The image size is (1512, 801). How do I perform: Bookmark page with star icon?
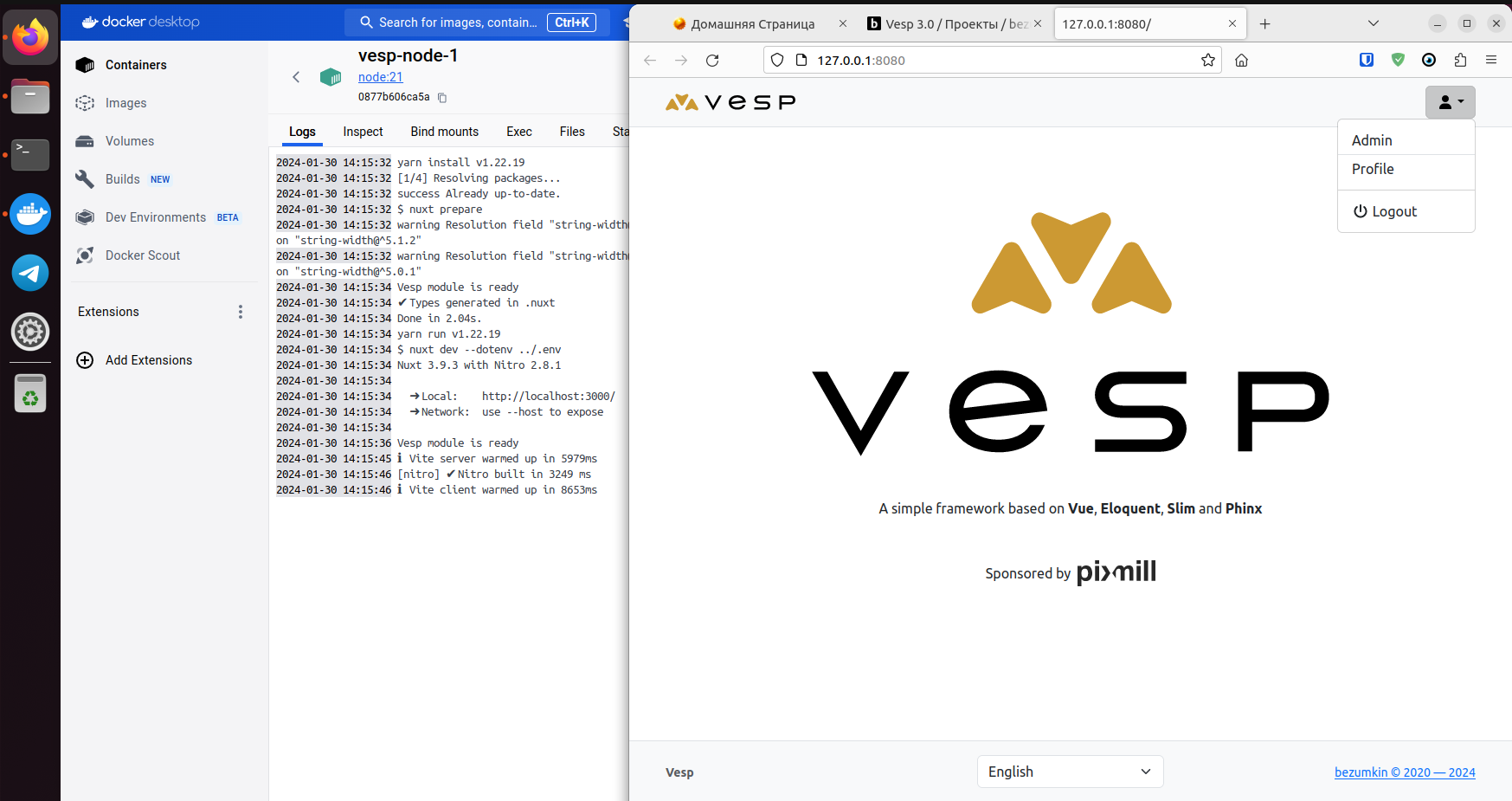(x=1208, y=60)
